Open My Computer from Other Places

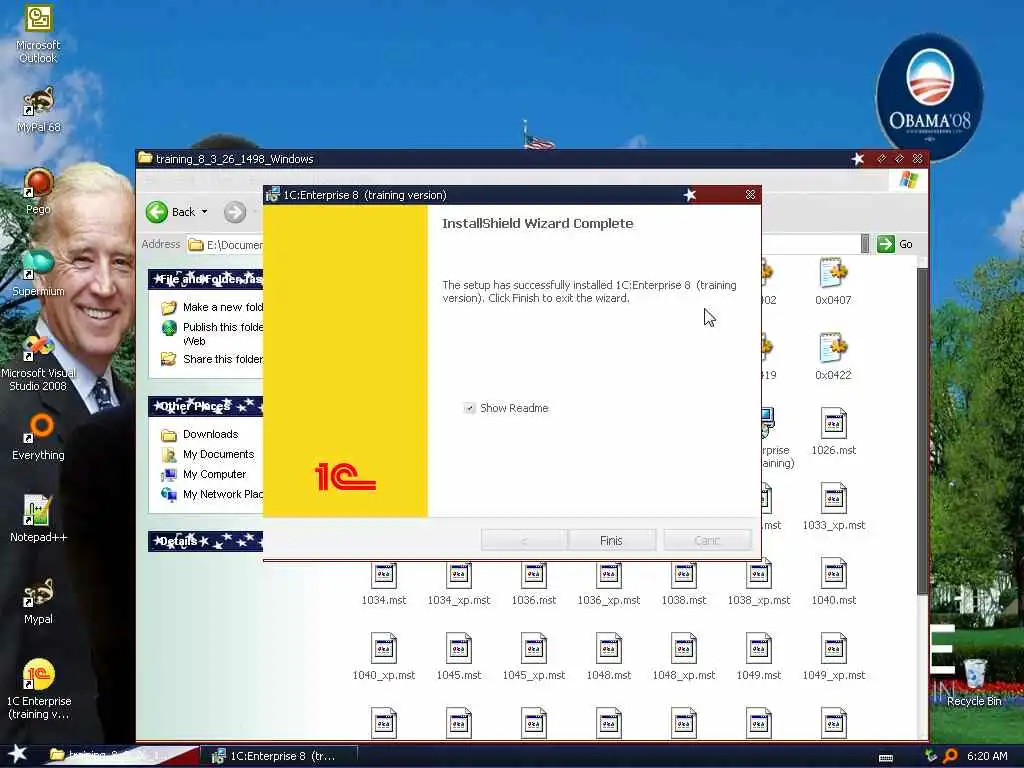(x=204, y=474)
